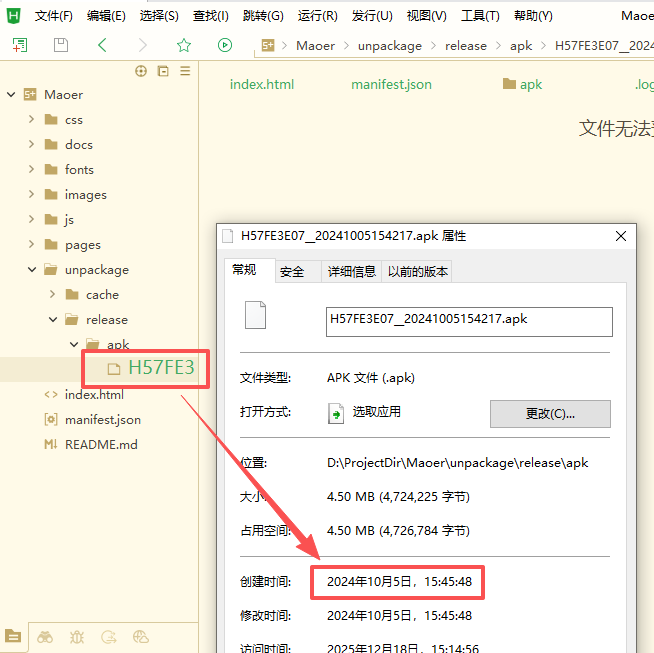Image resolution: width=654 pixels, height=653 pixels.
Task: Open the 跳转(G) menu
Action: point(263,16)
